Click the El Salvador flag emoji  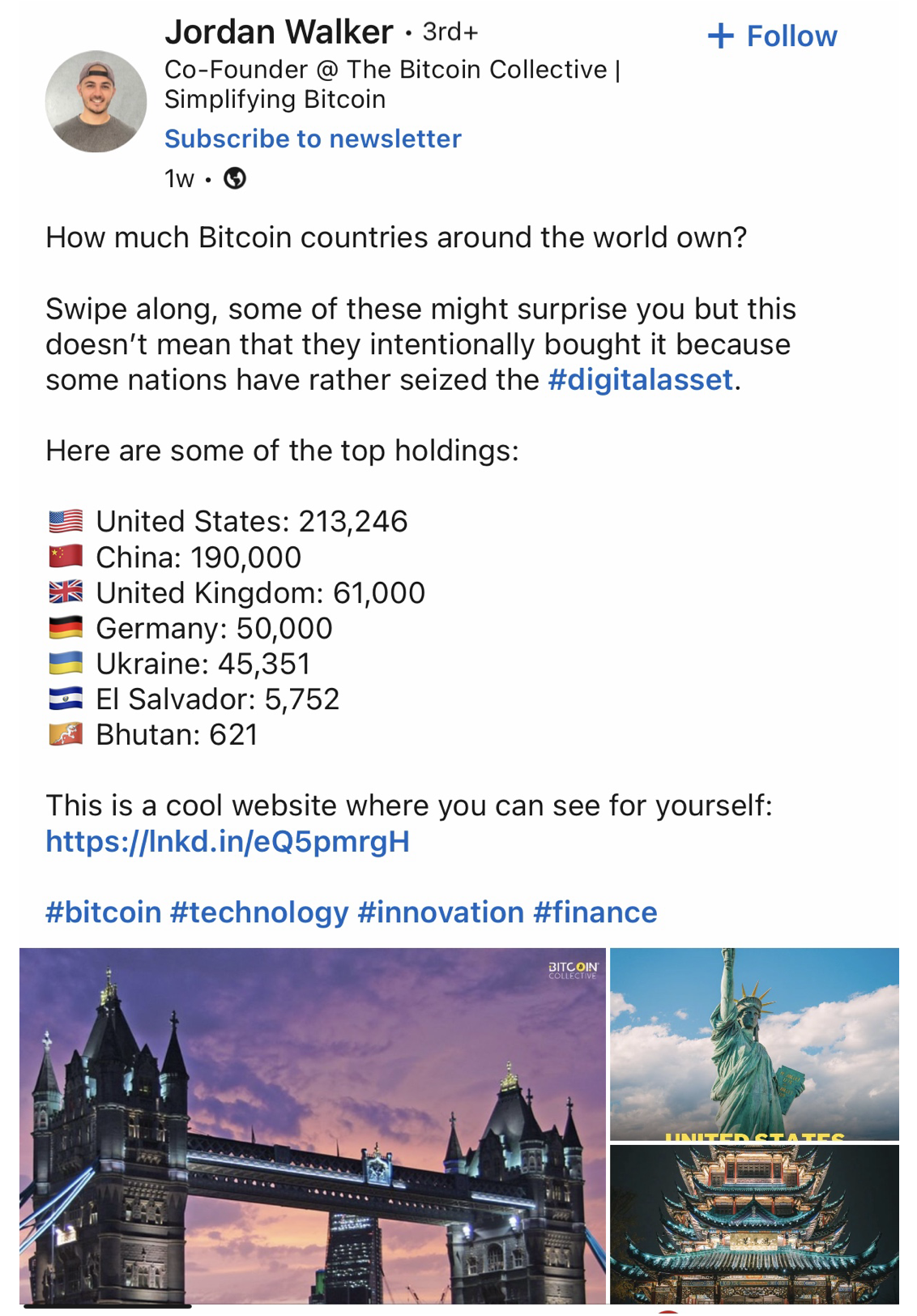tap(66, 699)
